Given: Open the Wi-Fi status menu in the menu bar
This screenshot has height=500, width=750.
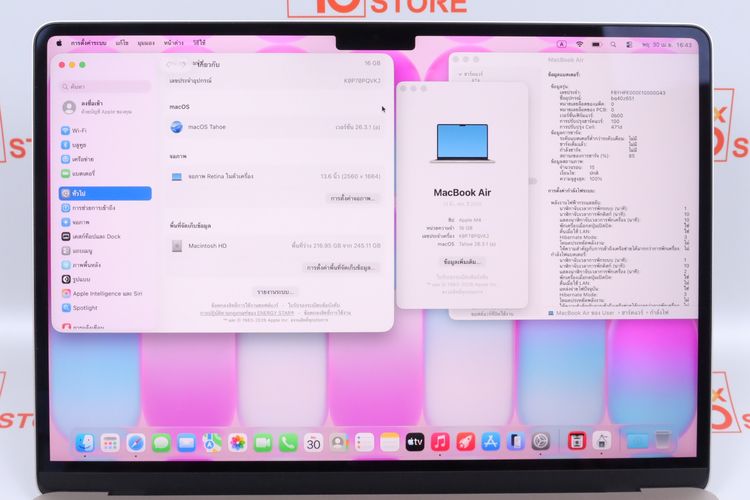Looking at the screenshot, I should 579,44.
